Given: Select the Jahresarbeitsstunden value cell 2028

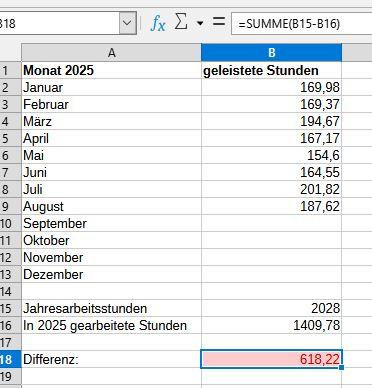Looking at the screenshot, I should pos(272,308).
